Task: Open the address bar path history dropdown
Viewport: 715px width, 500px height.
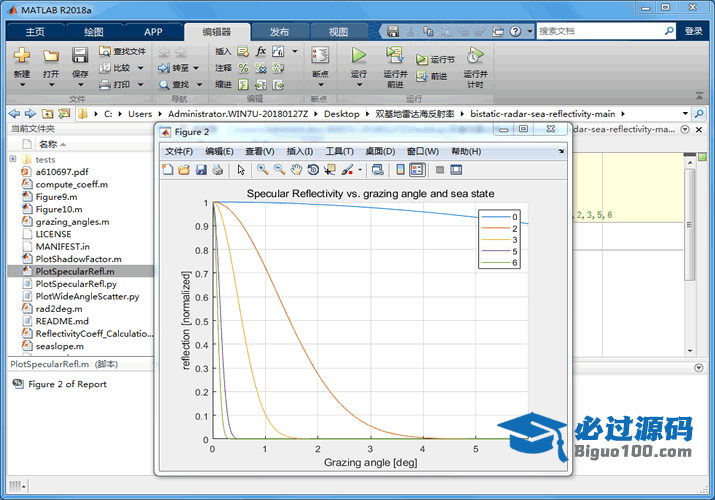Action: [685, 113]
